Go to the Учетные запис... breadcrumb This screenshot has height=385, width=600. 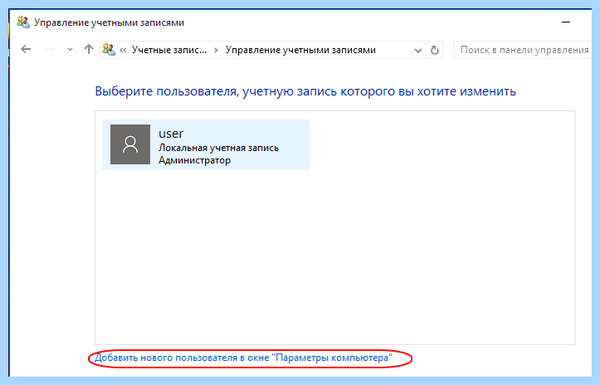(x=169, y=50)
